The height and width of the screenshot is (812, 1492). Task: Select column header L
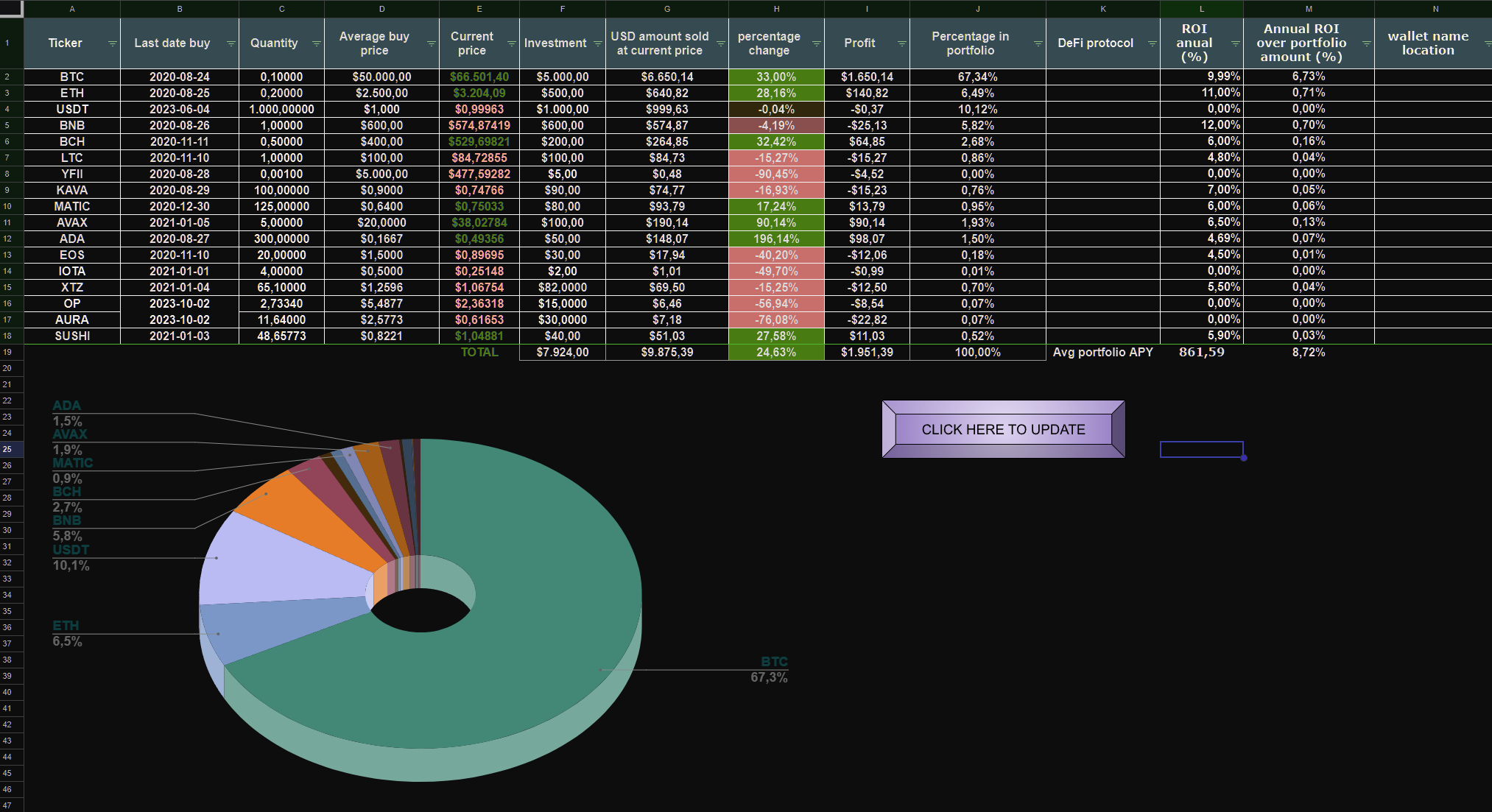(x=1201, y=9)
